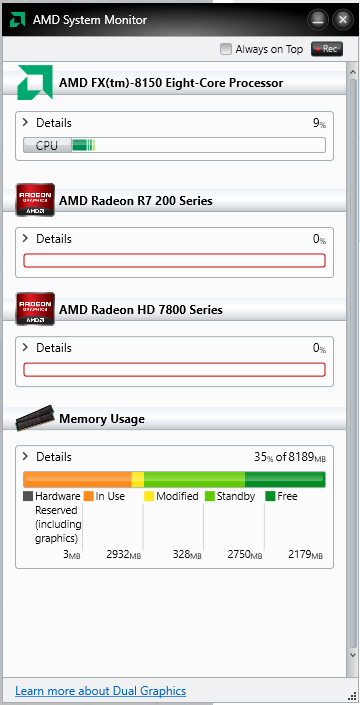Image resolution: width=360 pixels, height=705 pixels.
Task: Close the AMD System Monitor window
Action: pyautogui.click(x=343, y=20)
